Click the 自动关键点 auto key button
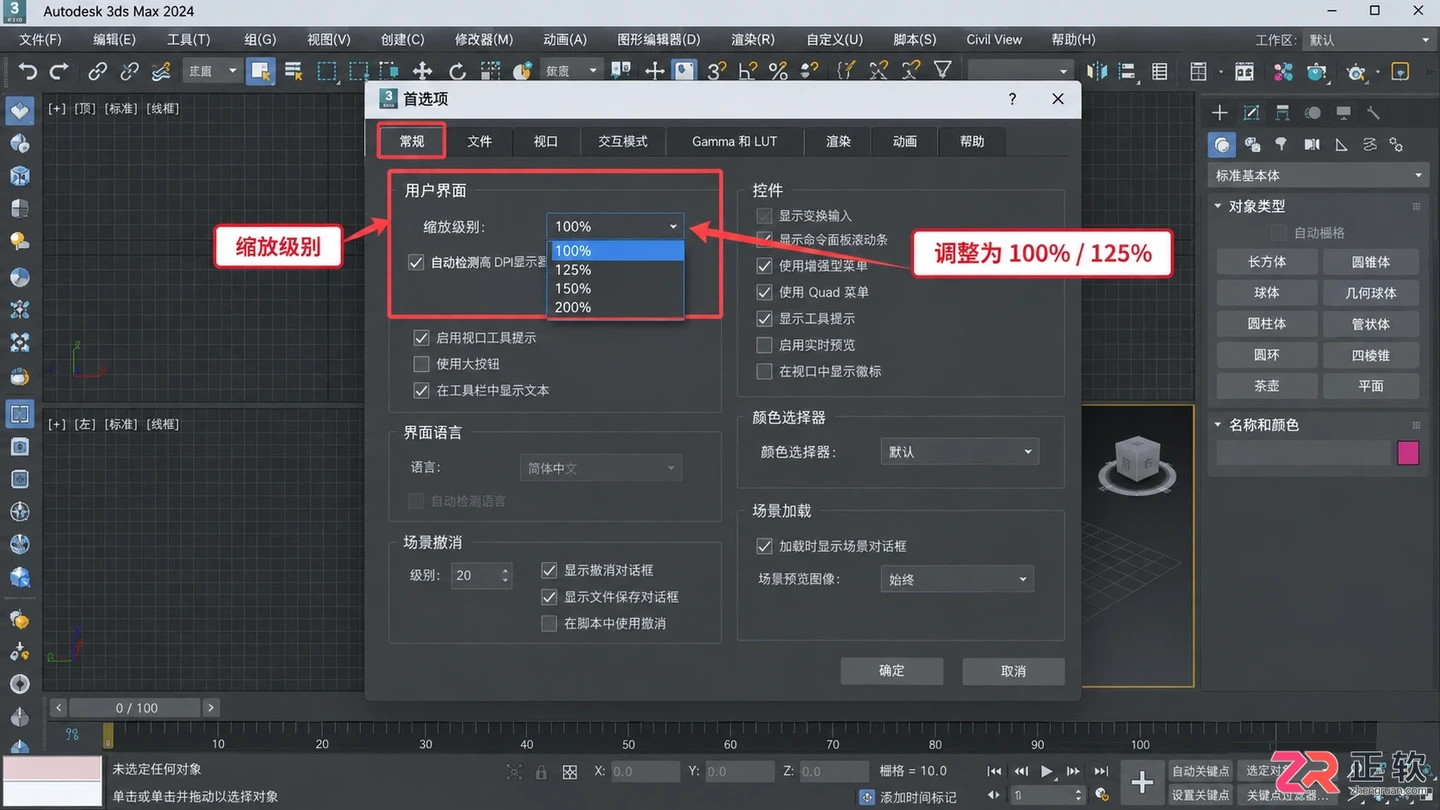1440x810 pixels. tap(1201, 771)
